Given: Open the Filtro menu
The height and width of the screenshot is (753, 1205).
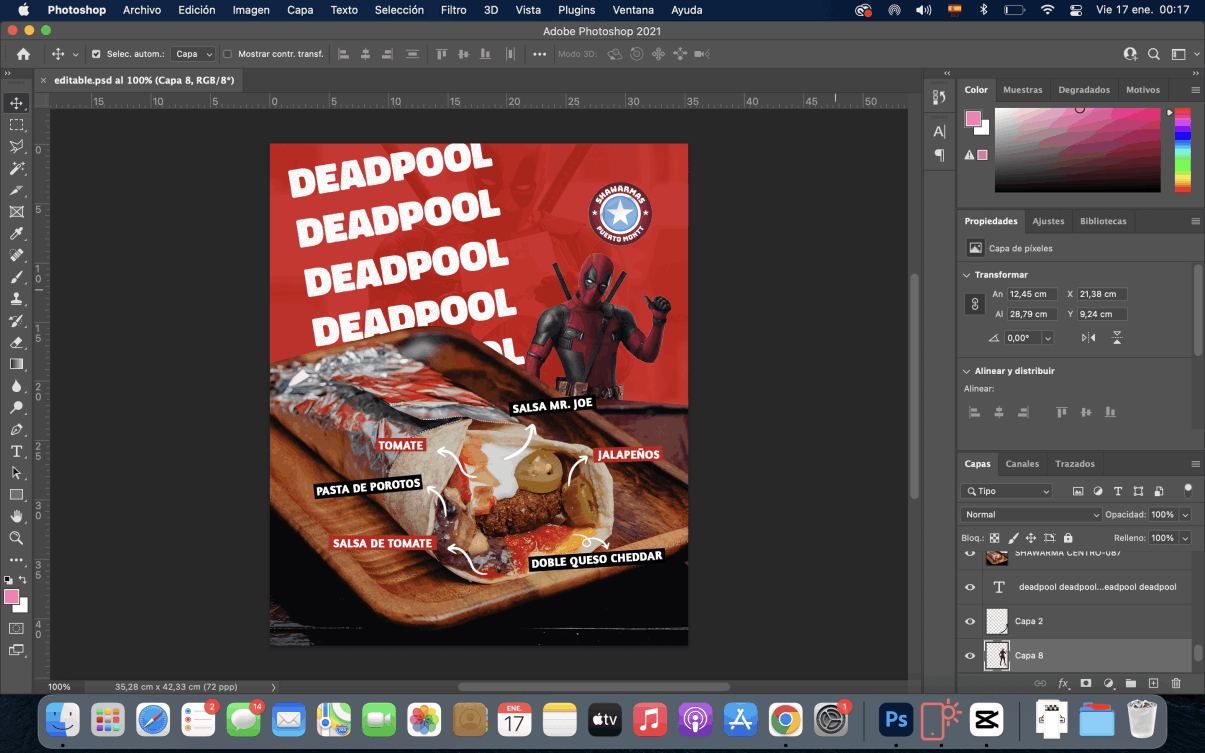Looking at the screenshot, I should tap(453, 10).
